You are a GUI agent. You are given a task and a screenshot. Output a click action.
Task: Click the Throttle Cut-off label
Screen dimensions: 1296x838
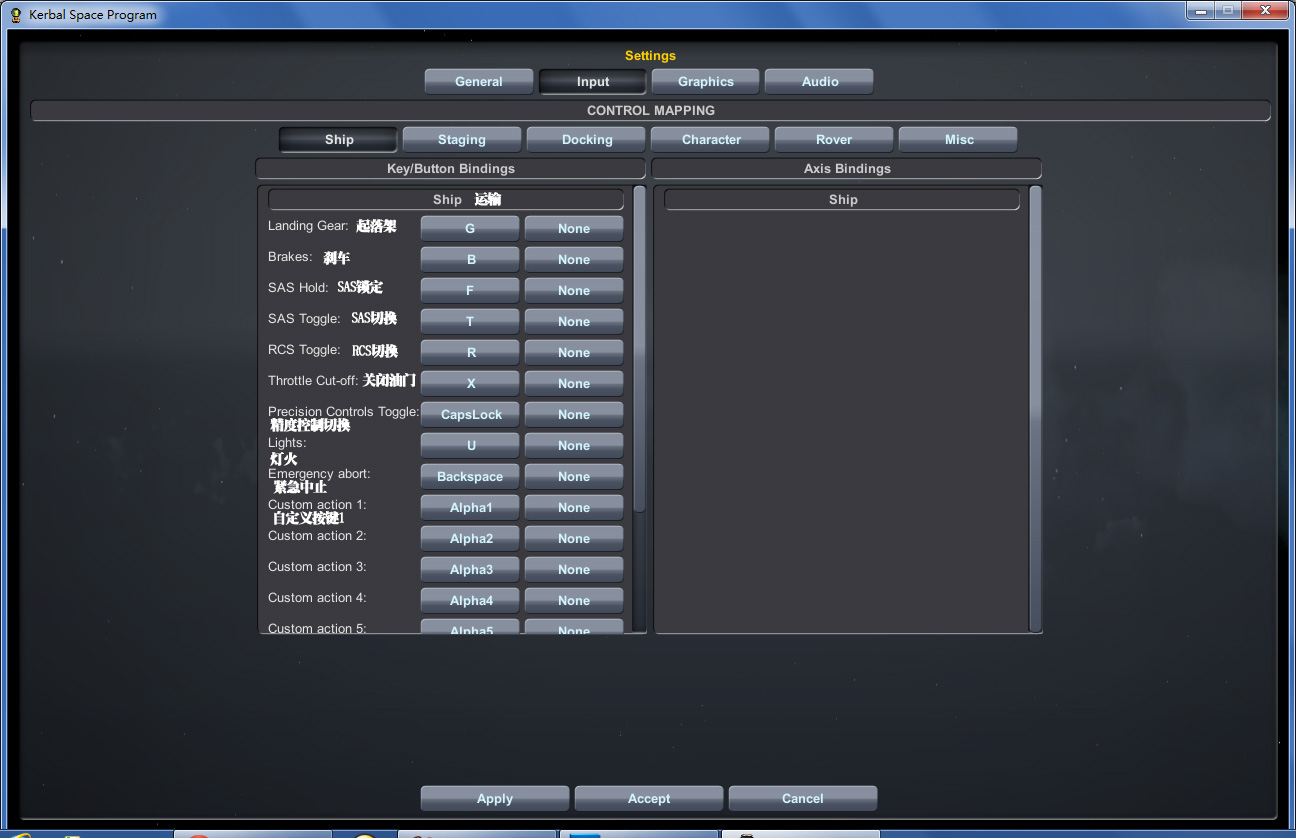pyautogui.click(x=313, y=381)
